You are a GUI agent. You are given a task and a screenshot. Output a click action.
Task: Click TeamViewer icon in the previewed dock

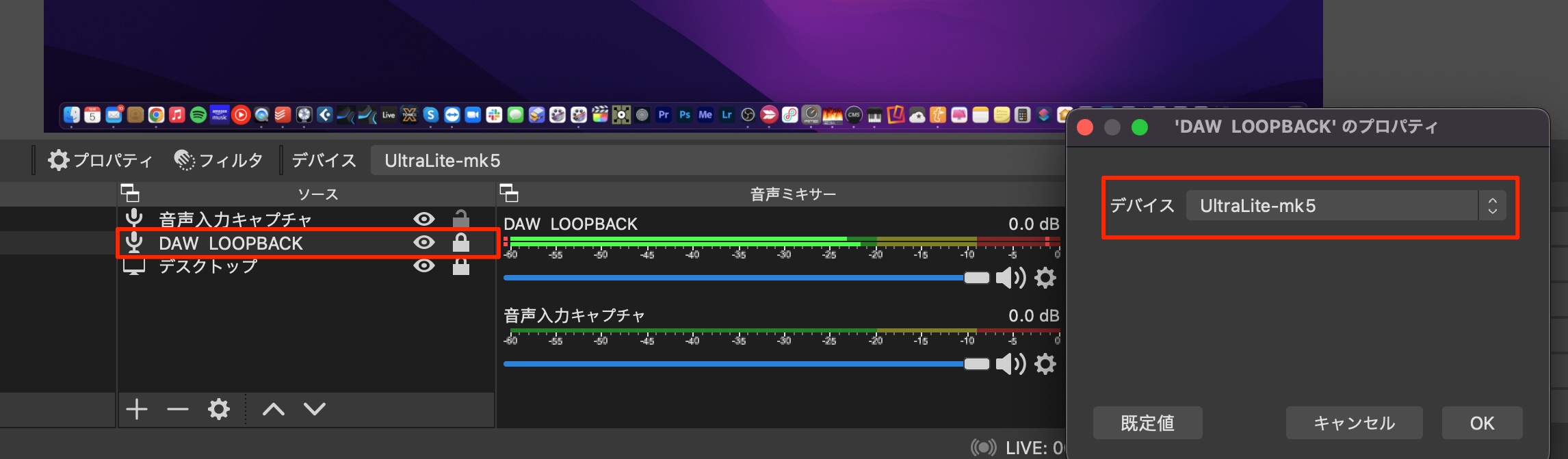[452, 115]
